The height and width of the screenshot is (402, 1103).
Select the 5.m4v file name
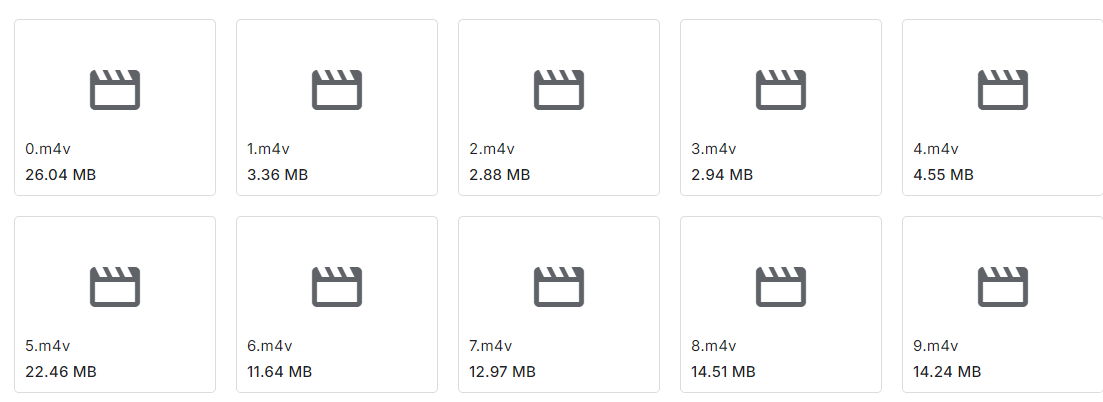pyautogui.click(x=48, y=346)
